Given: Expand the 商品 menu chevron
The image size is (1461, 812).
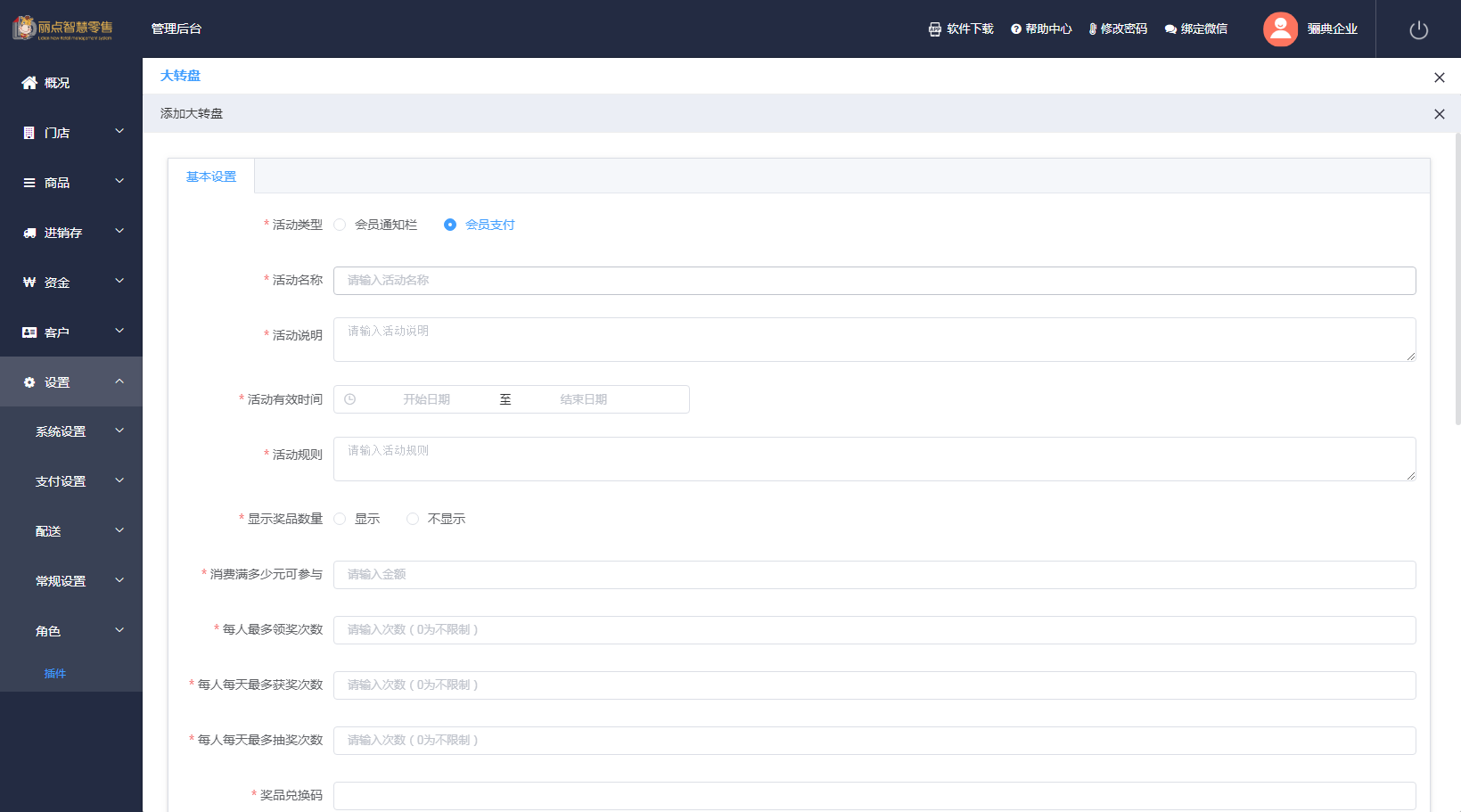Looking at the screenshot, I should pyautogui.click(x=119, y=182).
